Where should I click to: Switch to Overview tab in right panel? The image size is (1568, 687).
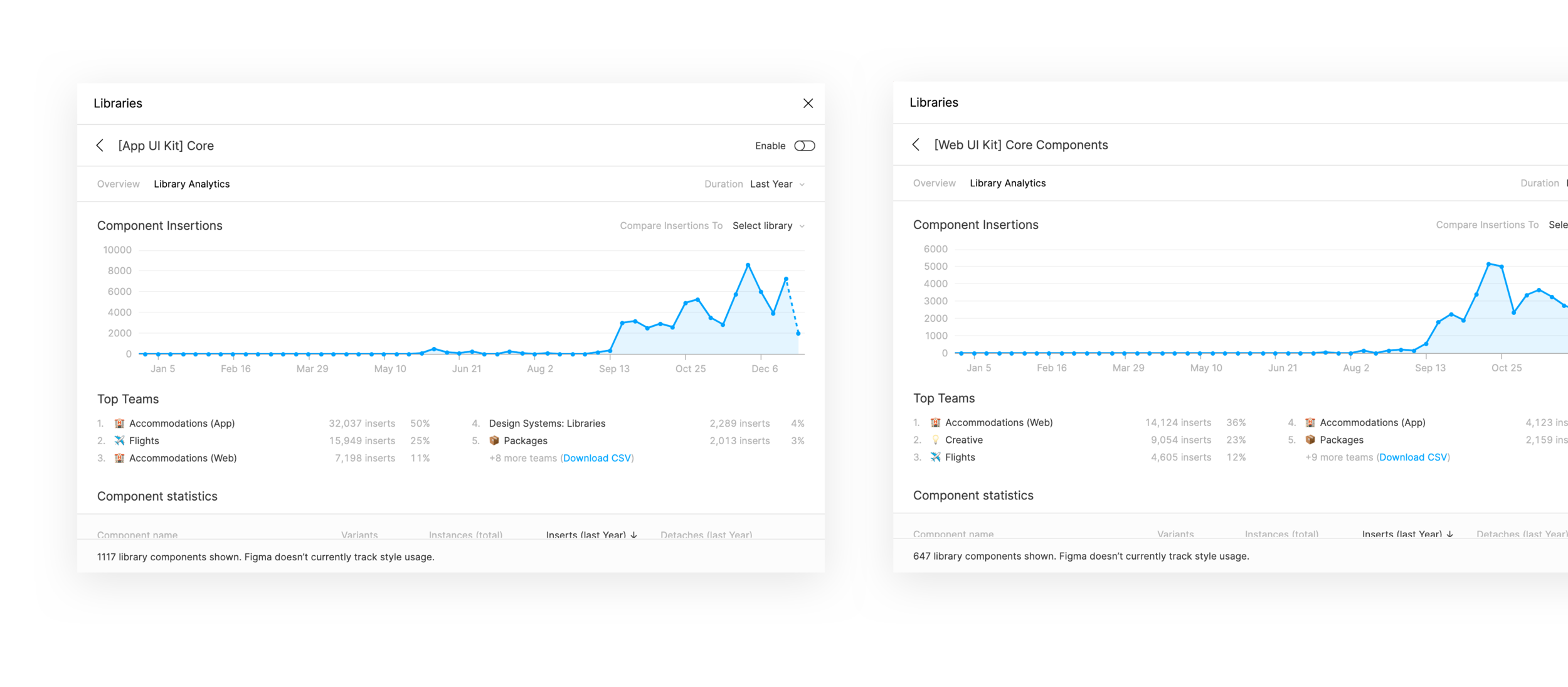pos(934,183)
